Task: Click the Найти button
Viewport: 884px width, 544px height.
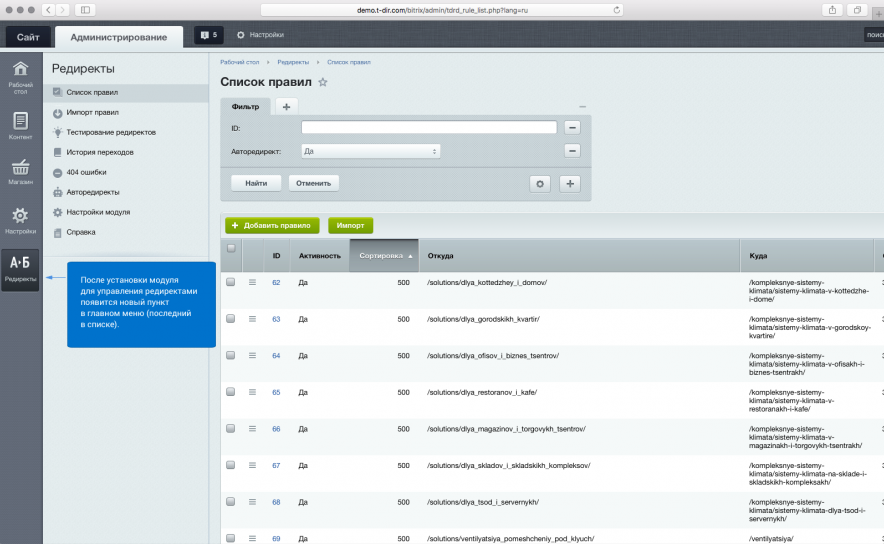Action: point(256,183)
